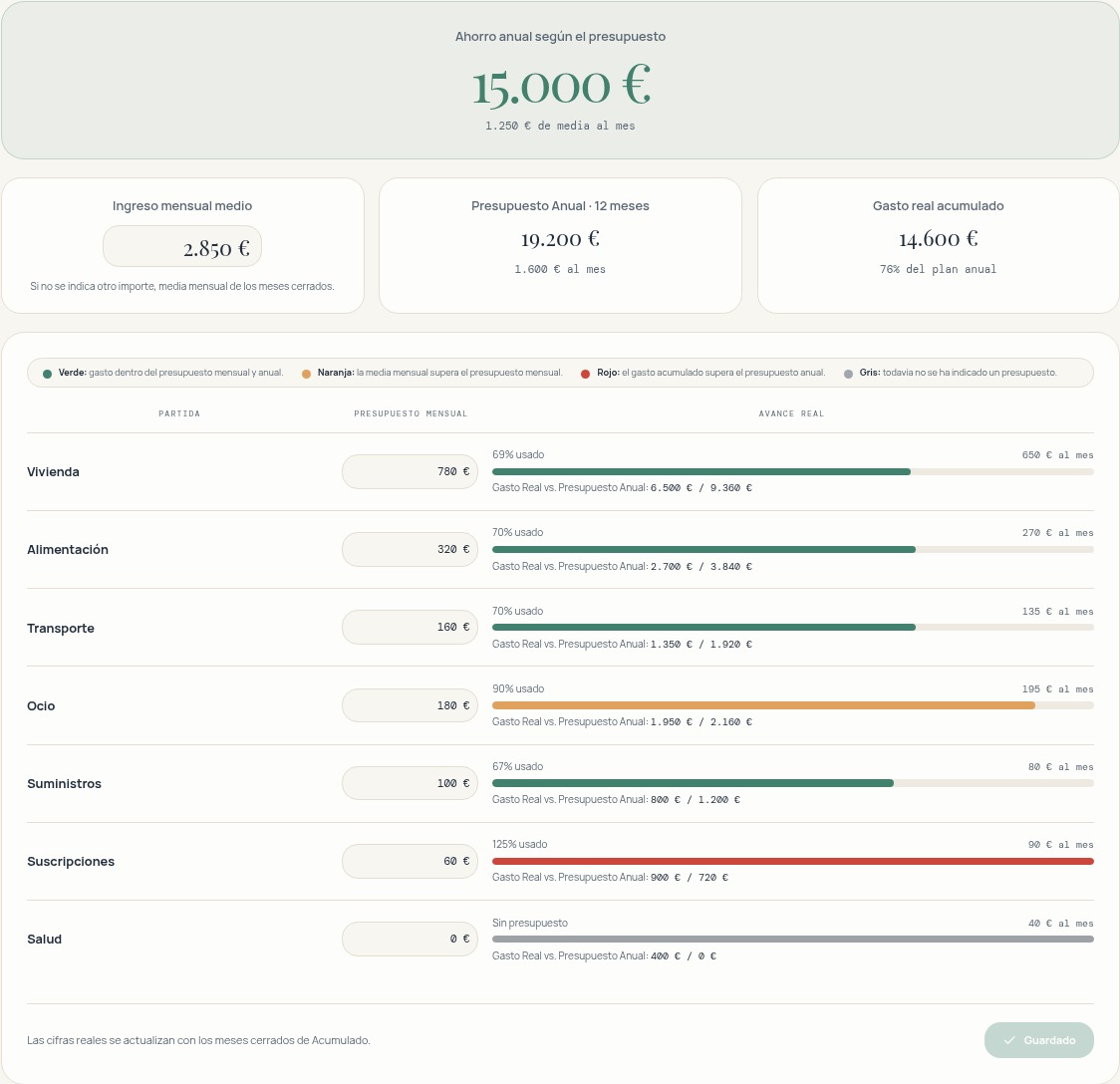Viewport: 1120px width, 1084px height.
Task: Click the green Verde legend dot
Action: 47,375
